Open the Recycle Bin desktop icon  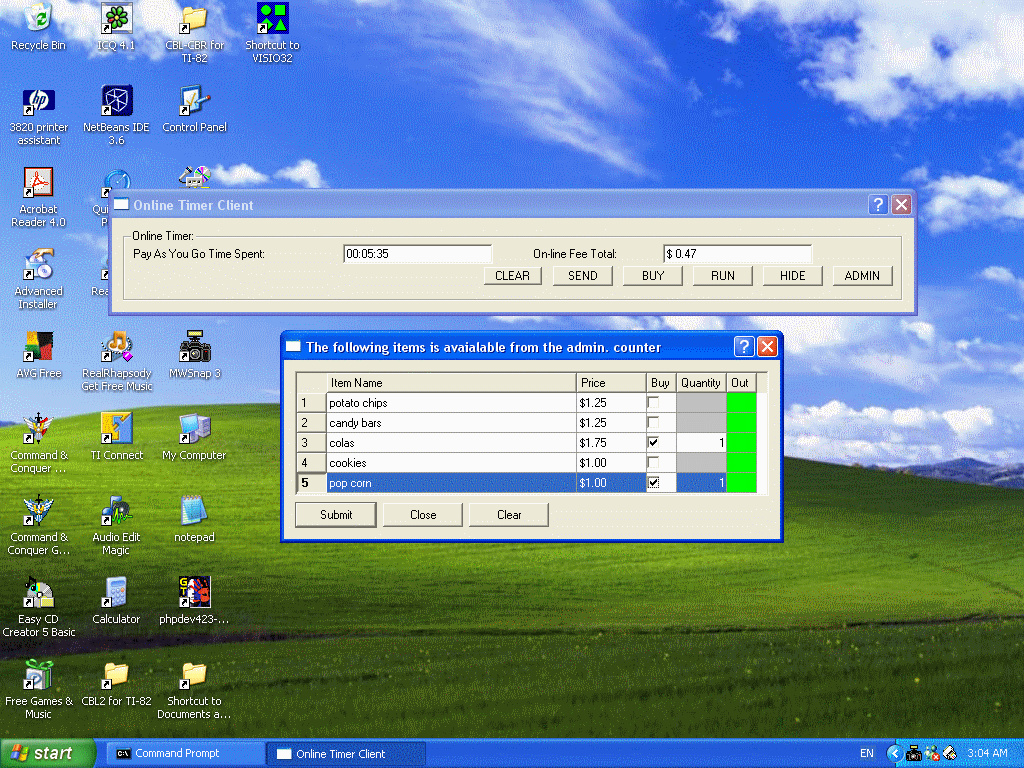(x=38, y=18)
